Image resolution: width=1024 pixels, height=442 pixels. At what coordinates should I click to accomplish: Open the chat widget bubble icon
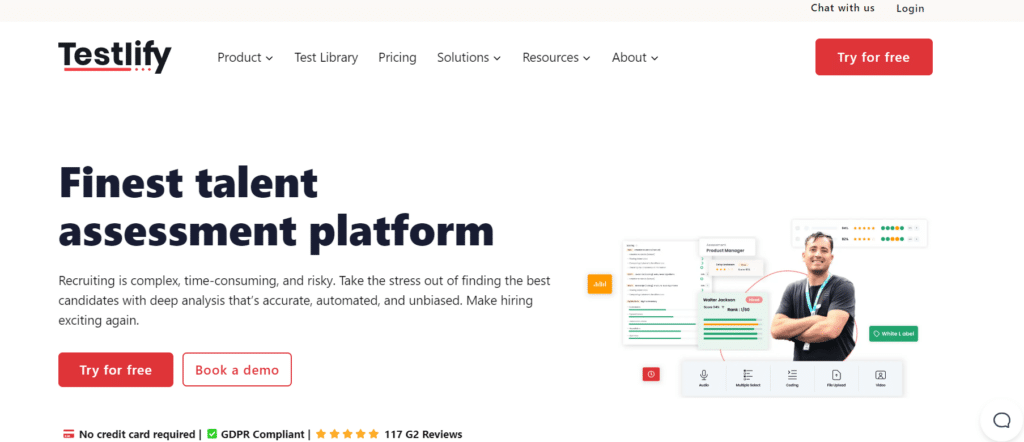(1002, 420)
